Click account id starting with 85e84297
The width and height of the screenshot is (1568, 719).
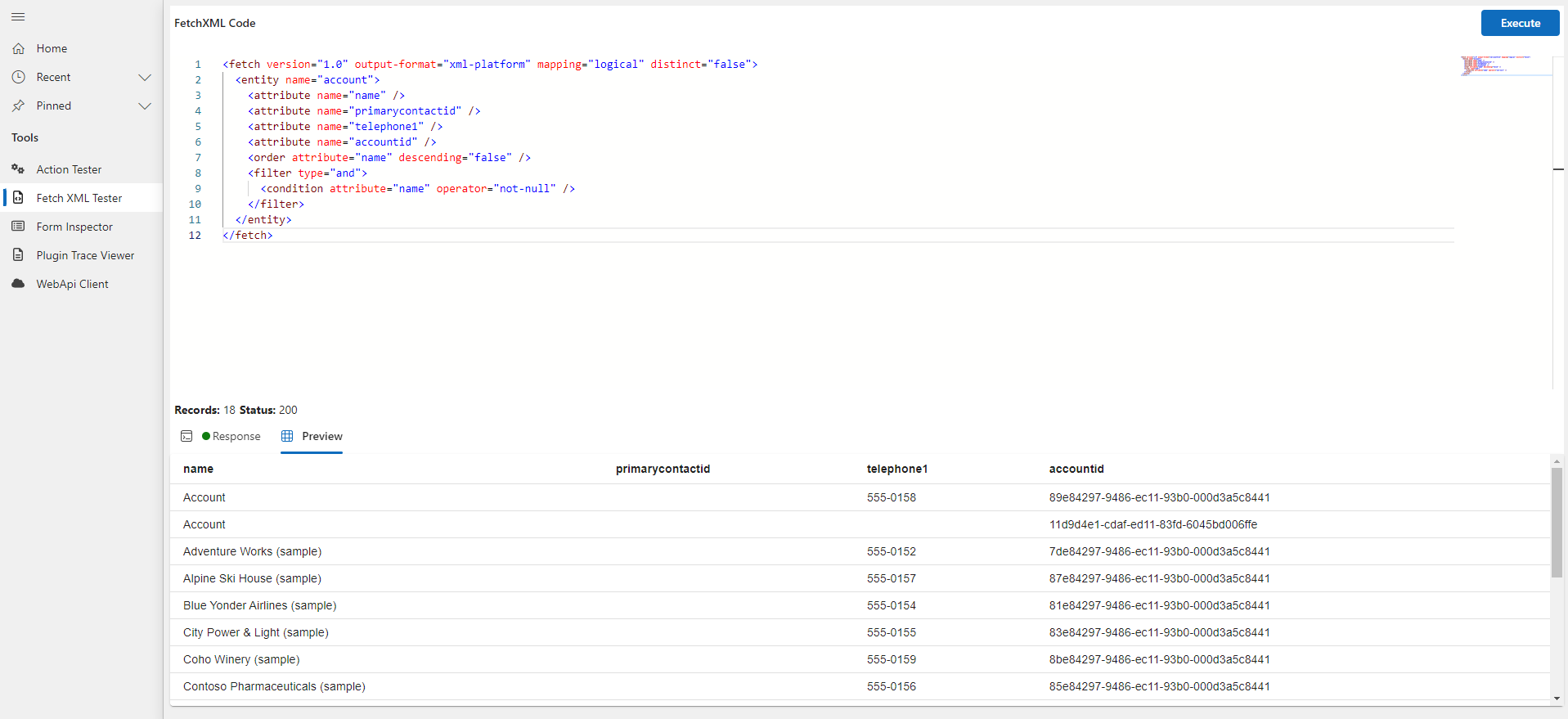tap(1160, 686)
